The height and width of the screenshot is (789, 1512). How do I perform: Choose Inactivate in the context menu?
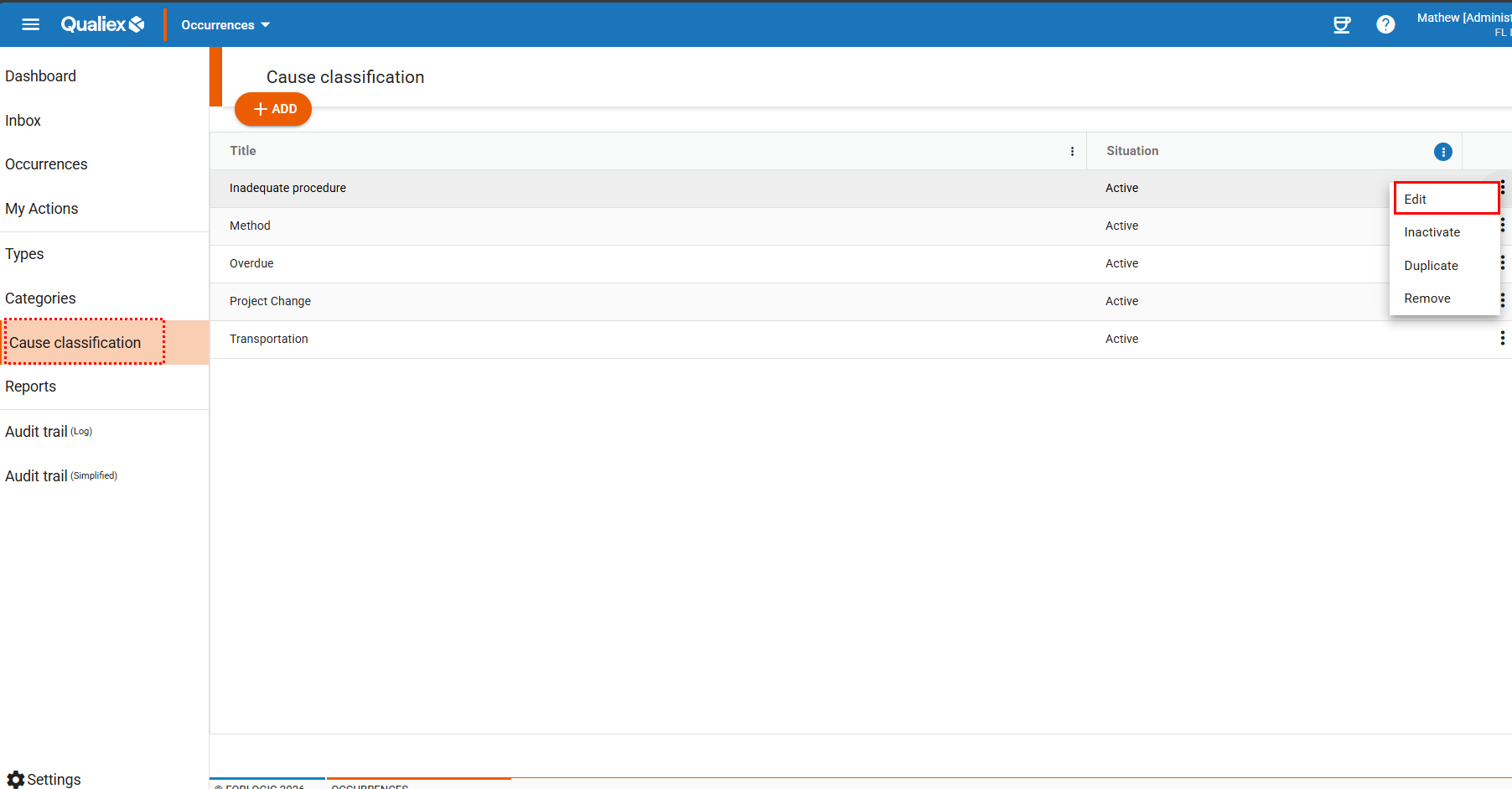pyautogui.click(x=1432, y=232)
